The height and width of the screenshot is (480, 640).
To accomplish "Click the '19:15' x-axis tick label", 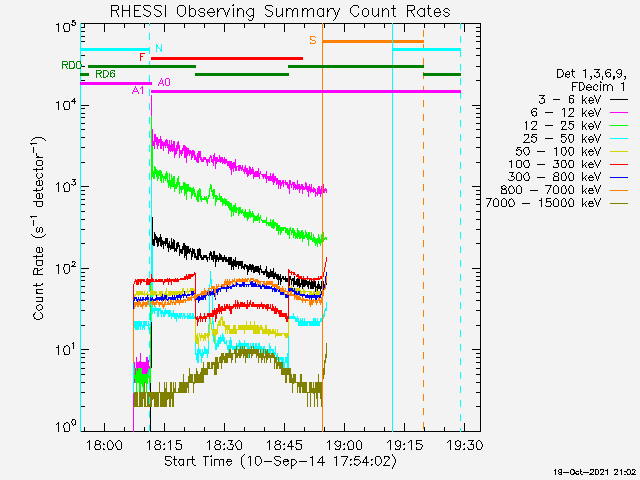I will [404, 445].
